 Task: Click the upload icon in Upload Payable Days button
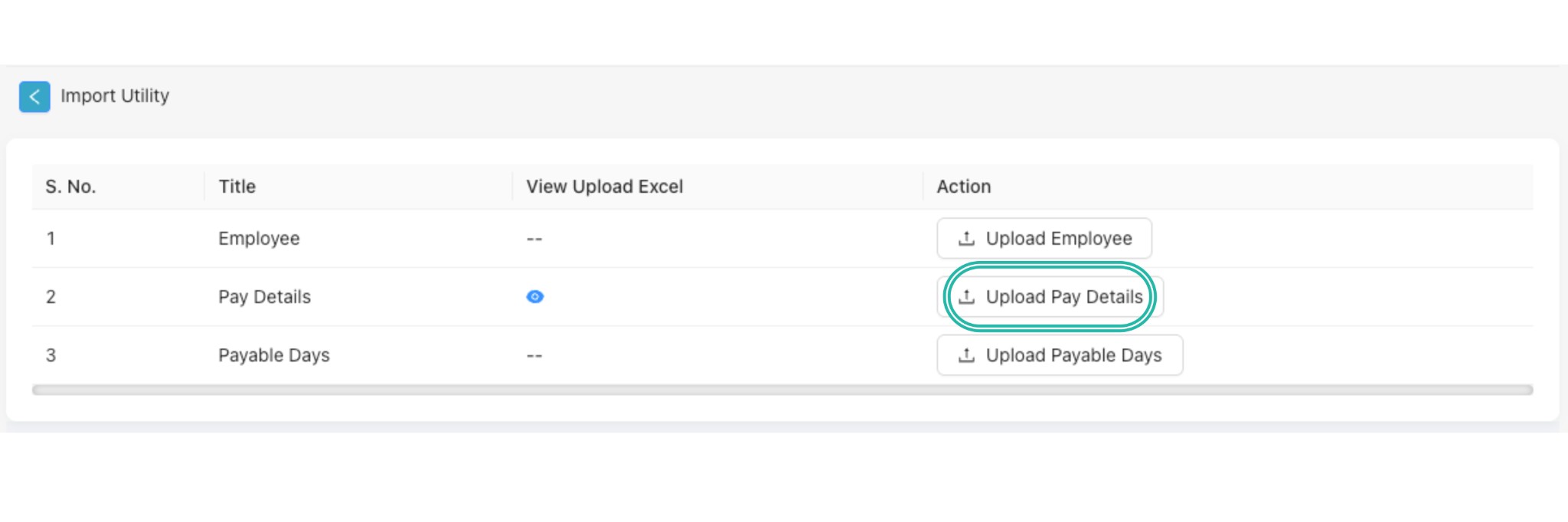click(x=965, y=354)
